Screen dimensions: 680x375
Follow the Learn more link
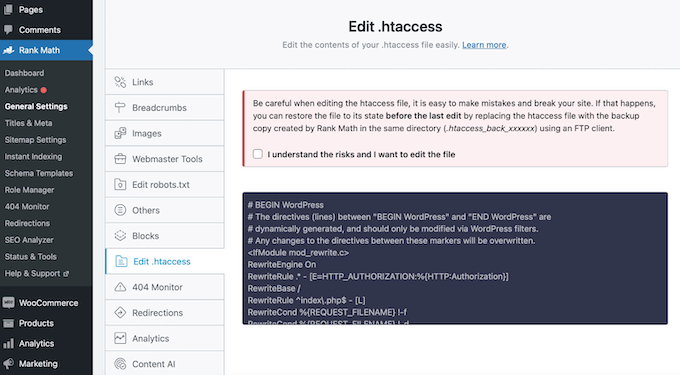point(484,45)
